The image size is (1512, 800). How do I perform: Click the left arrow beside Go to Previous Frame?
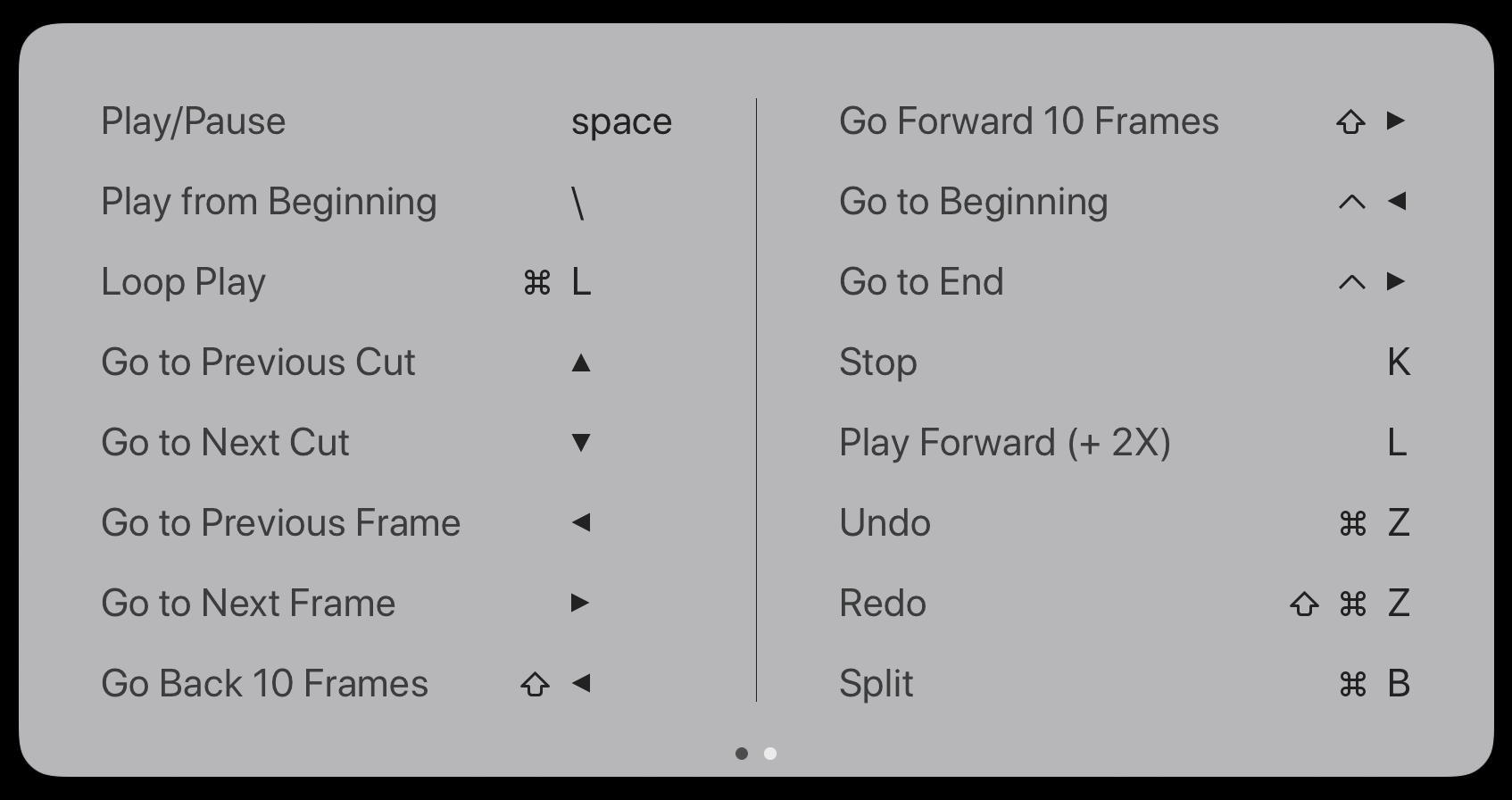click(x=581, y=523)
